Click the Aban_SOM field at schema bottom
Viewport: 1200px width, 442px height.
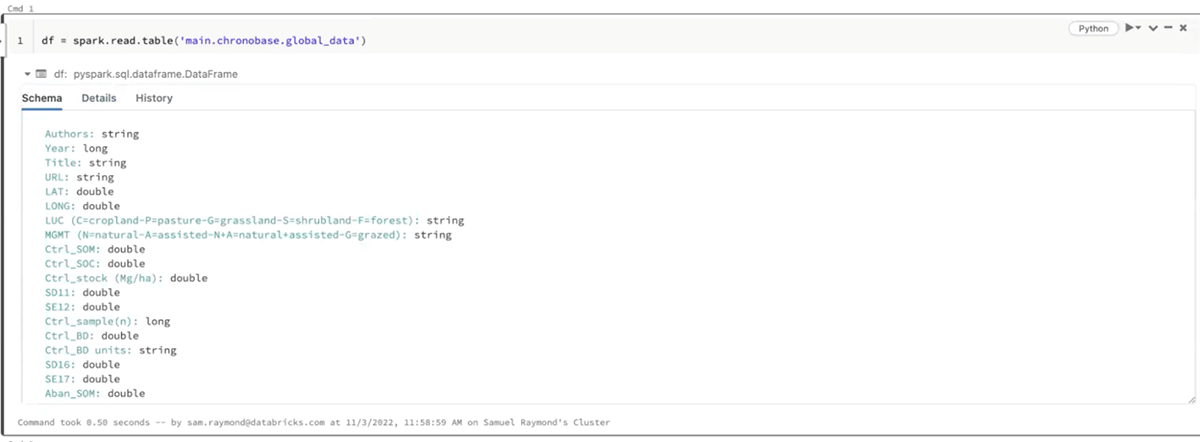pos(72,394)
